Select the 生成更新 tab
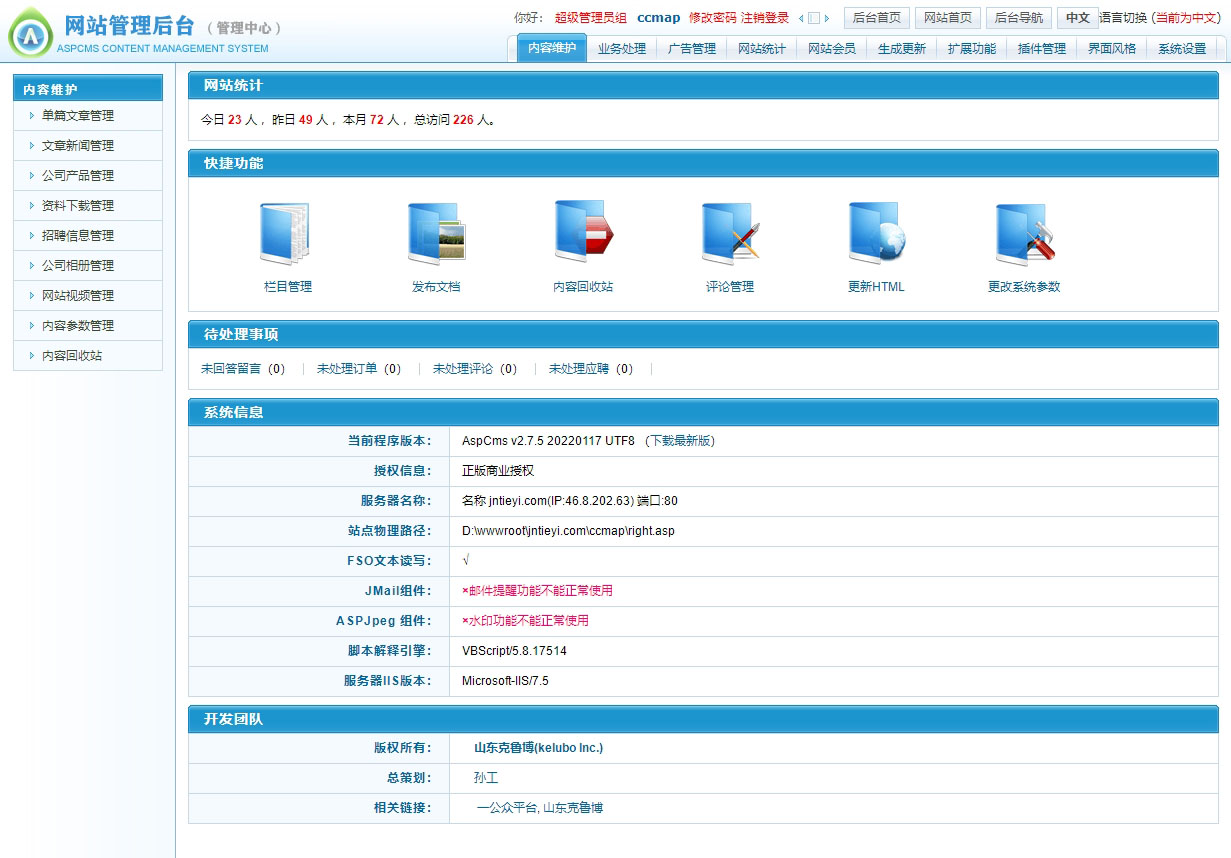 click(x=902, y=48)
